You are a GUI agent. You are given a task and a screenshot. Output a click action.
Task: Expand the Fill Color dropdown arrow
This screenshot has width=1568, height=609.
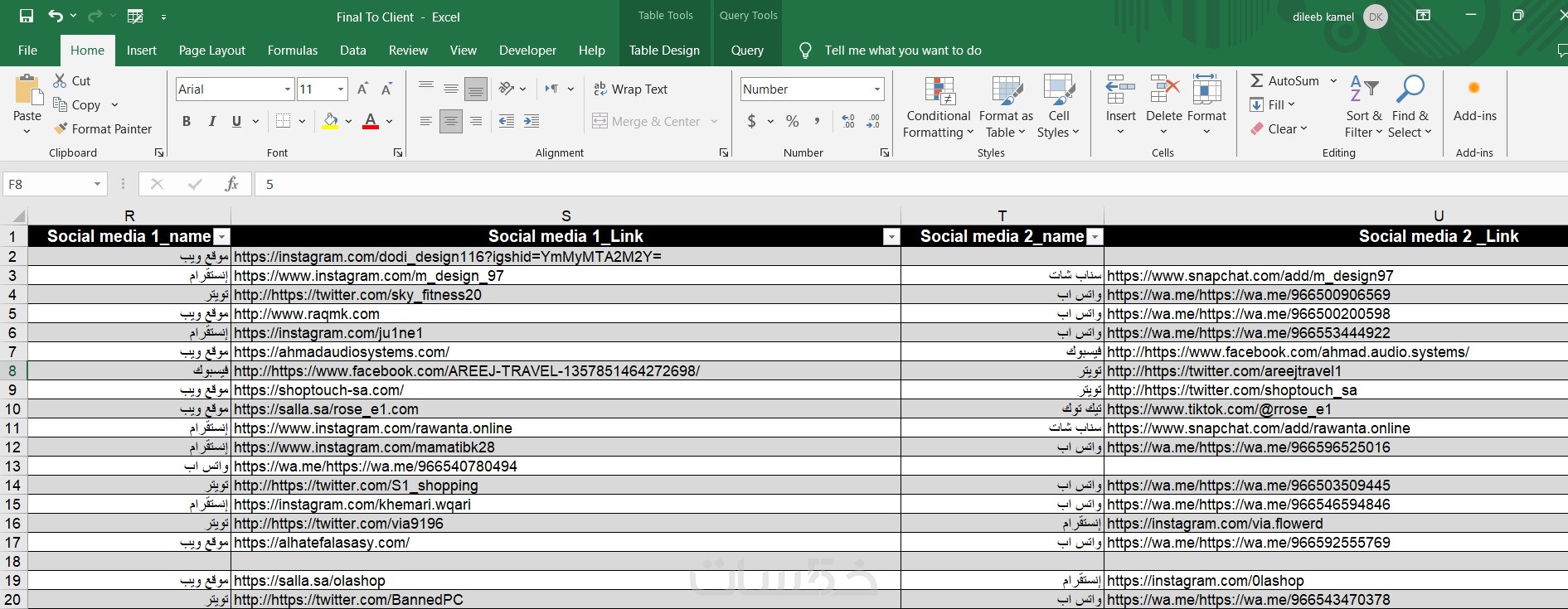(x=348, y=121)
